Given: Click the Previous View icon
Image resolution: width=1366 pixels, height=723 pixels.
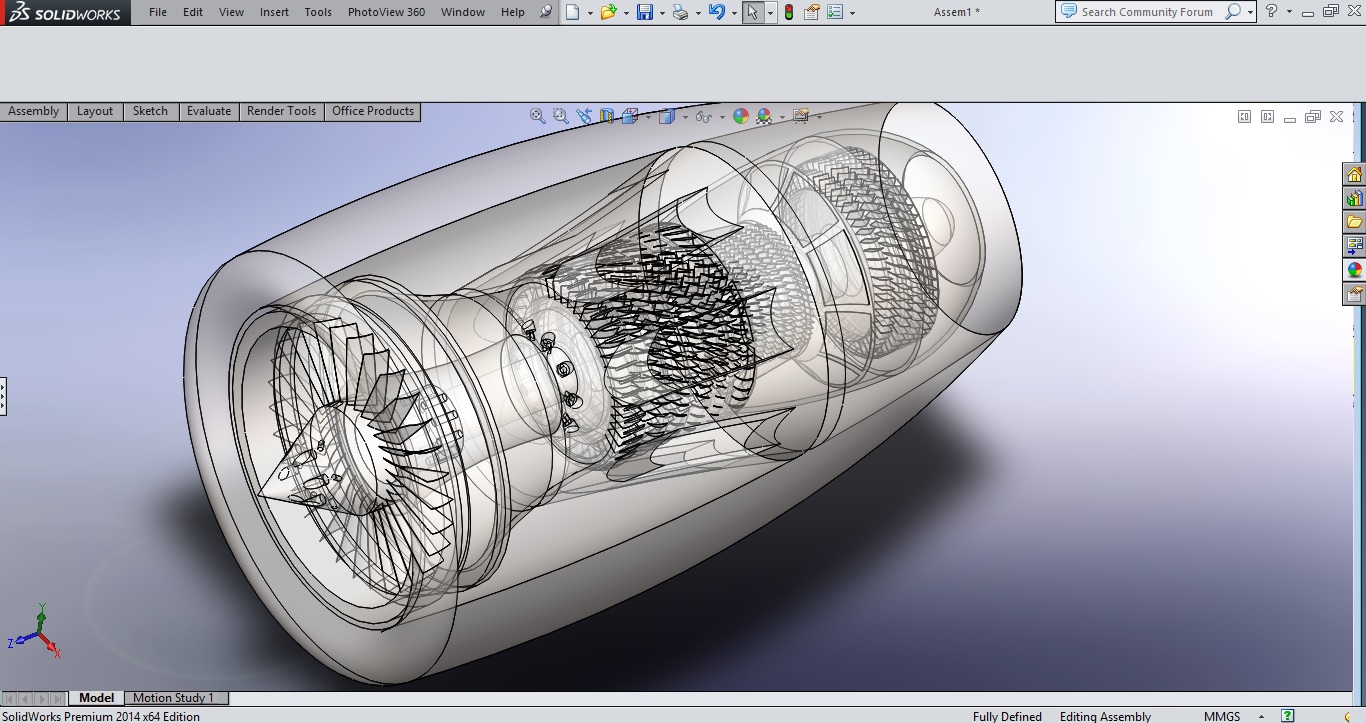Looking at the screenshot, I should coord(584,116).
